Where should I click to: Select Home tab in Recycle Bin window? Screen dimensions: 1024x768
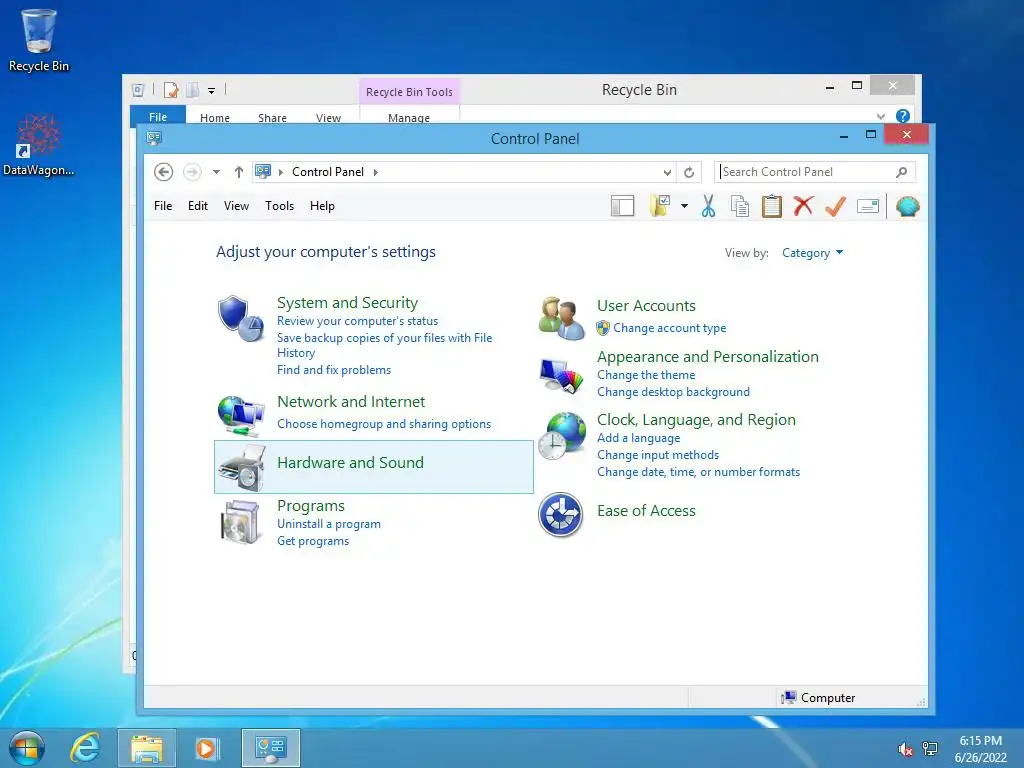point(215,117)
